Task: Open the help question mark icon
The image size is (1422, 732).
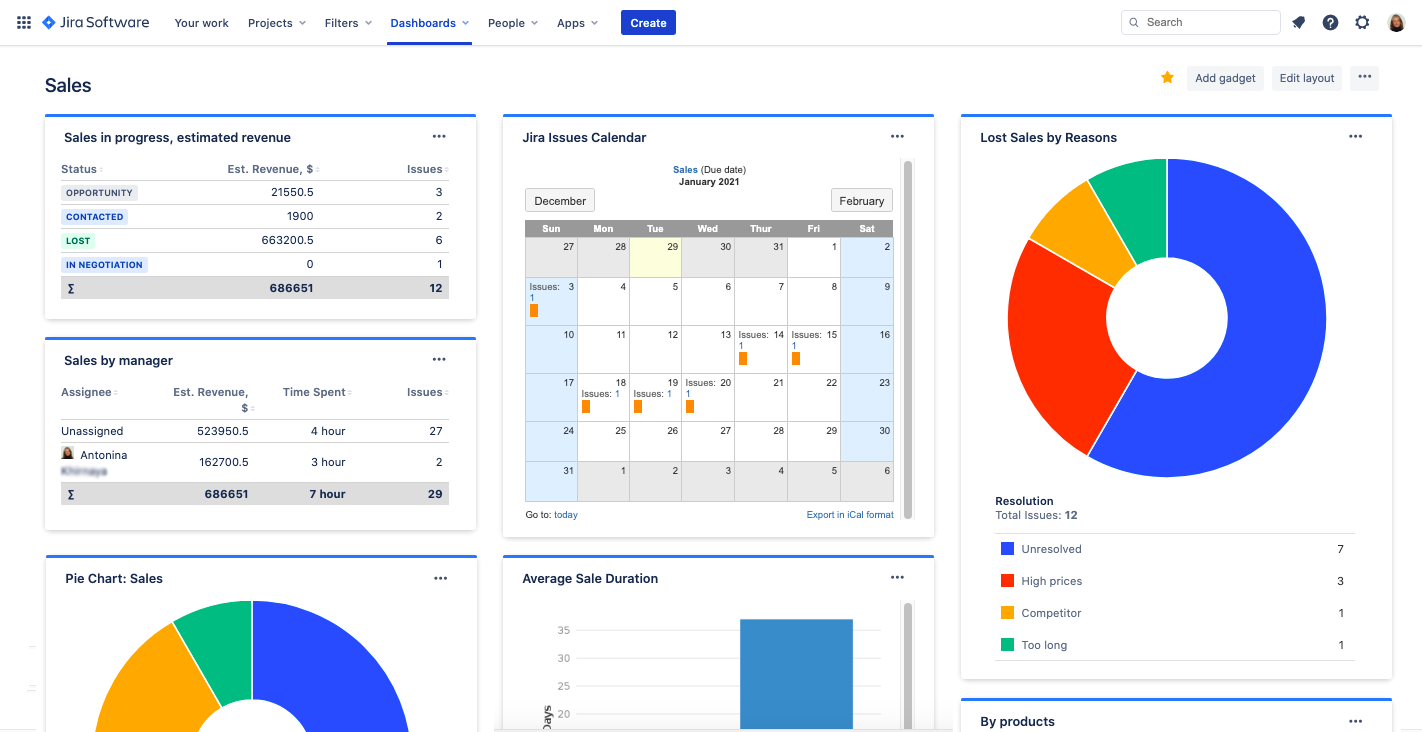Action: [1330, 22]
